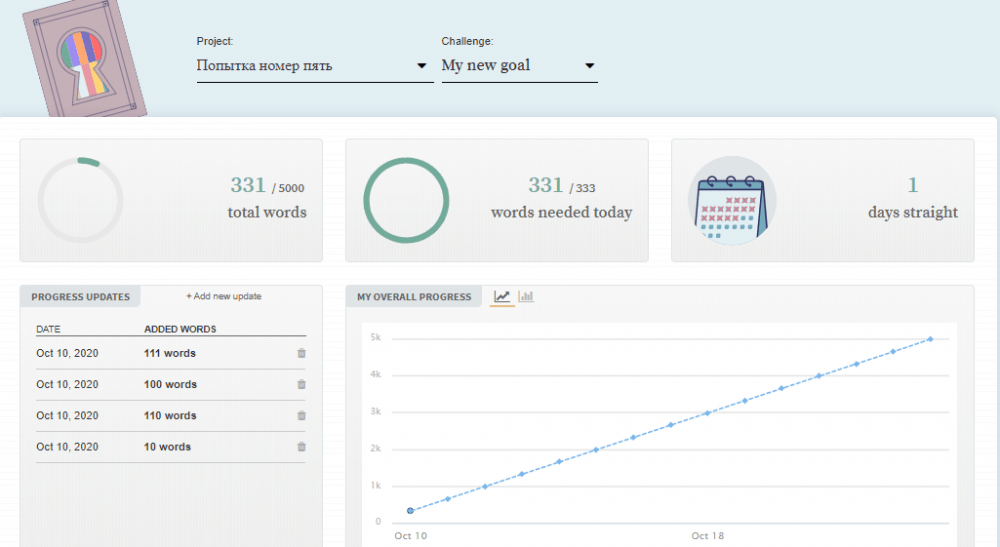Click the calendar streak icon
Screen dimensions: 1000x547
732,200
